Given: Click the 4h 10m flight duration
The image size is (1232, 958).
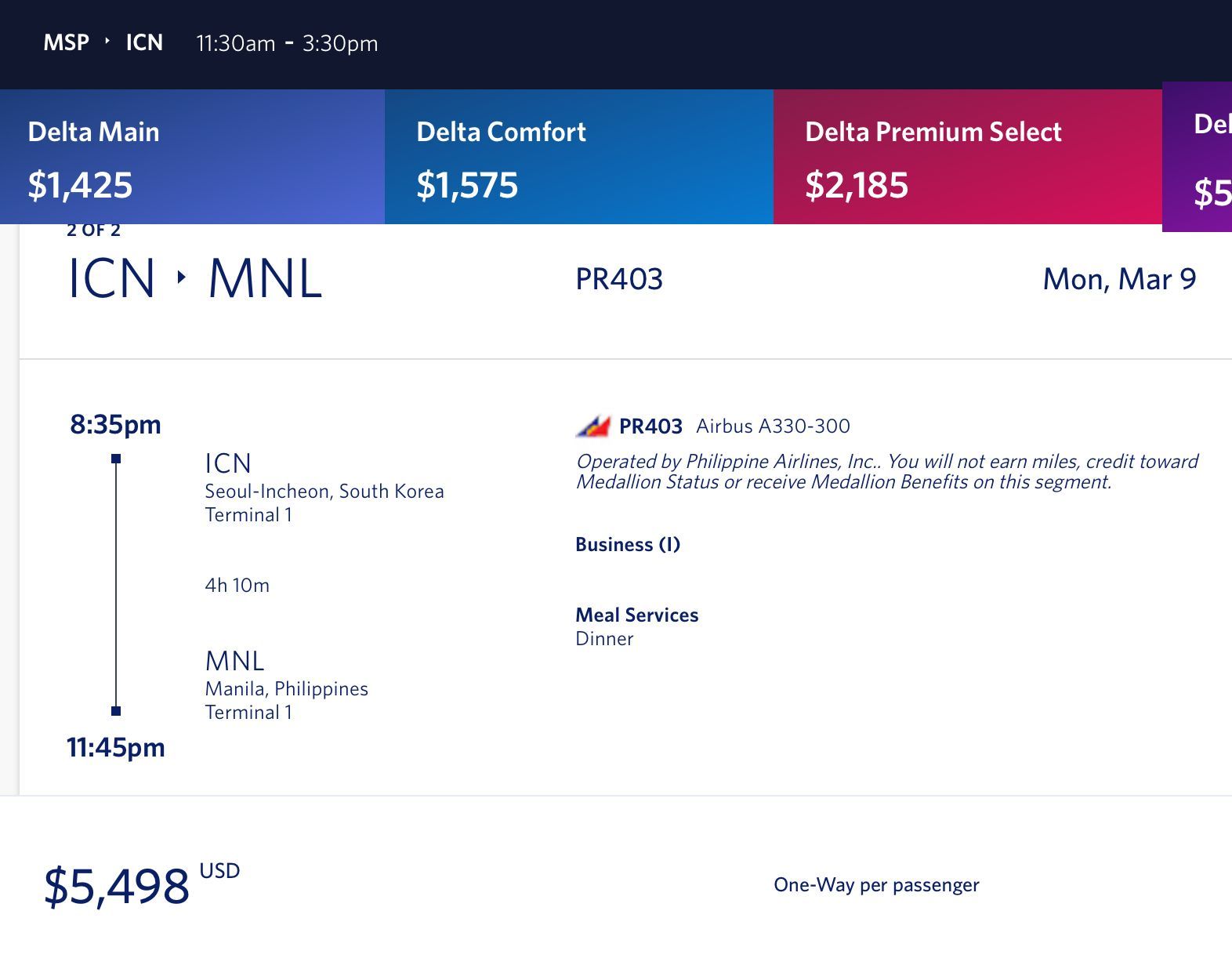Looking at the screenshot, I should point(237,586).
